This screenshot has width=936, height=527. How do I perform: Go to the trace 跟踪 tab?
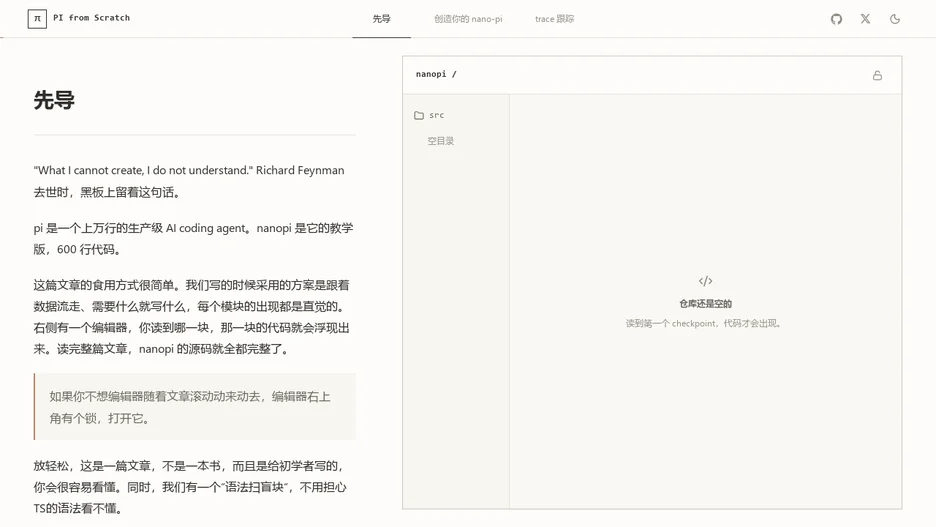pyautogui.click(x=554, y=19)
